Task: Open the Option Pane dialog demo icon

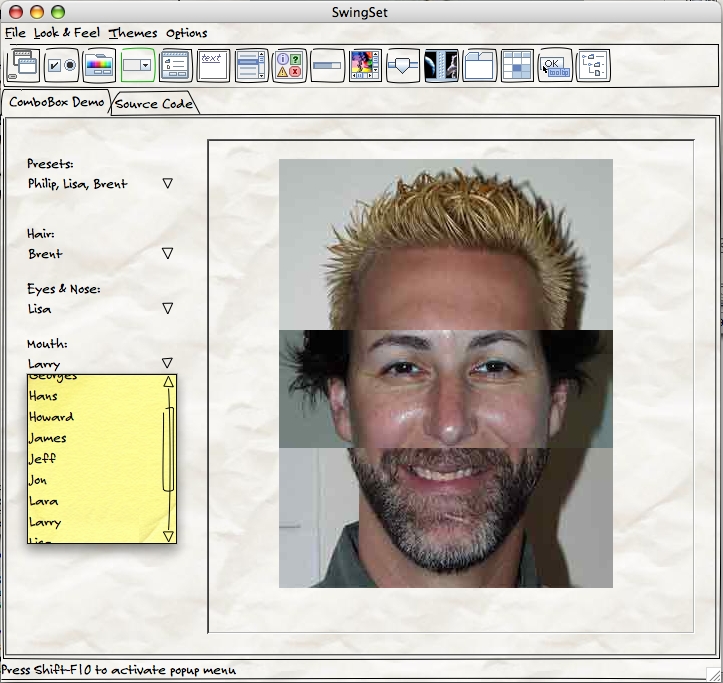Action: point(289,66)
